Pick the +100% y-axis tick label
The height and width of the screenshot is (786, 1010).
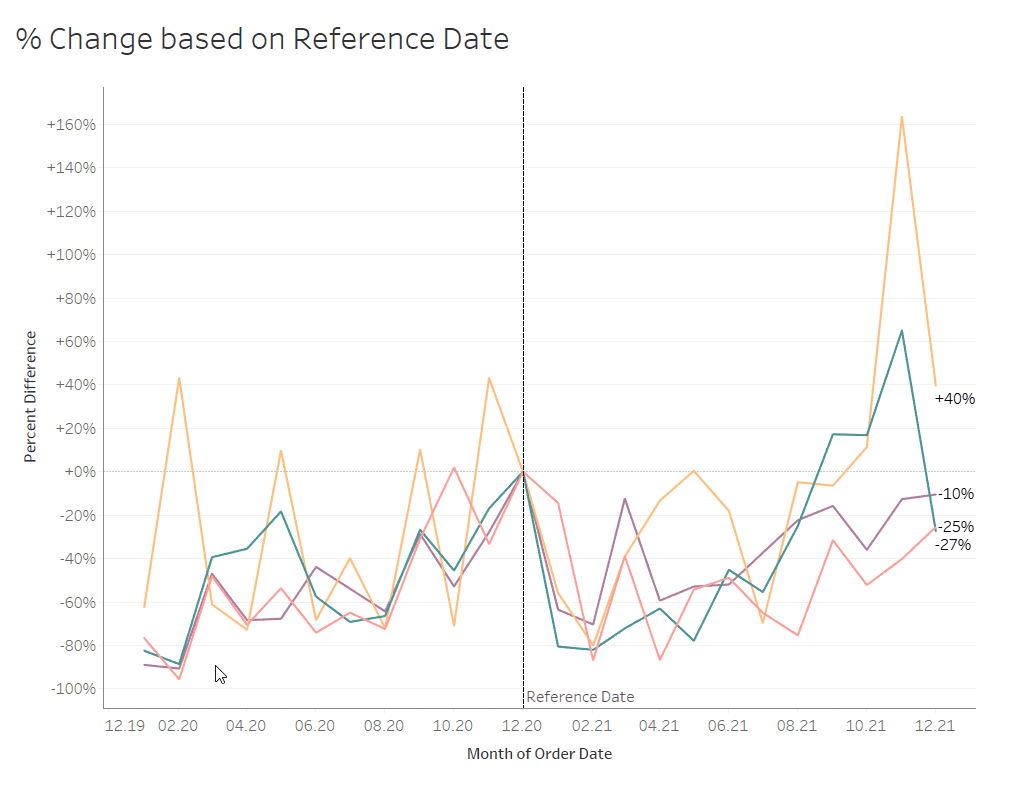(x=71, y=255)
